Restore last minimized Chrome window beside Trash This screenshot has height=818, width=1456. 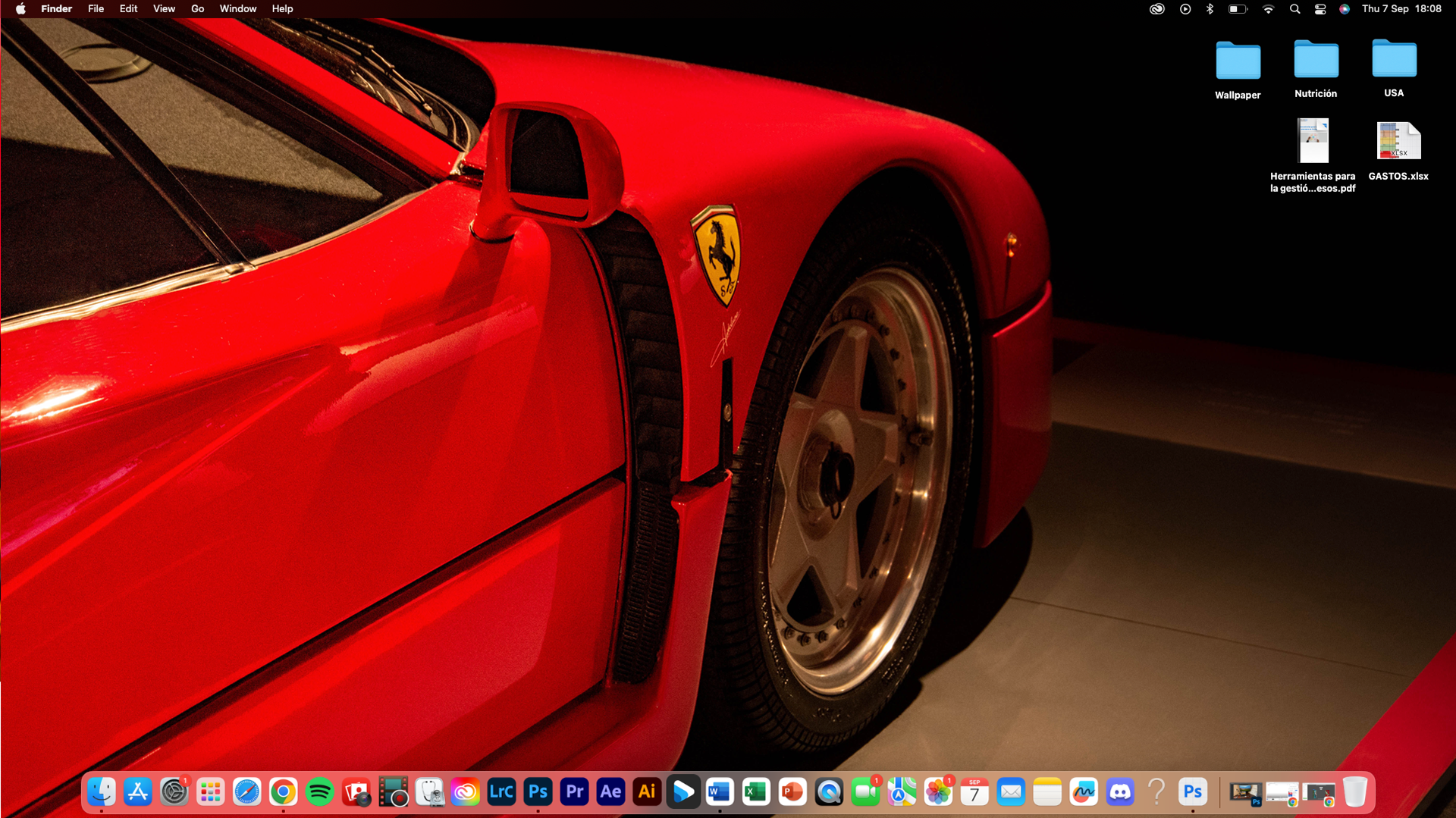point(1319,794)
